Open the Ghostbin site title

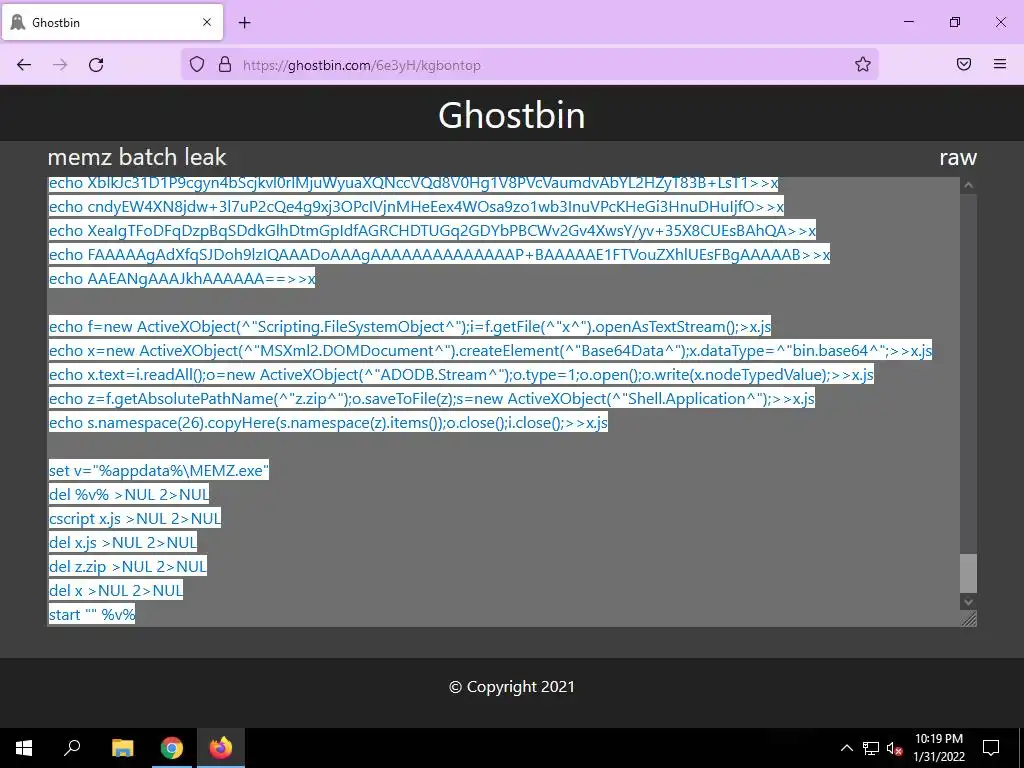click(x=511, y=115)
